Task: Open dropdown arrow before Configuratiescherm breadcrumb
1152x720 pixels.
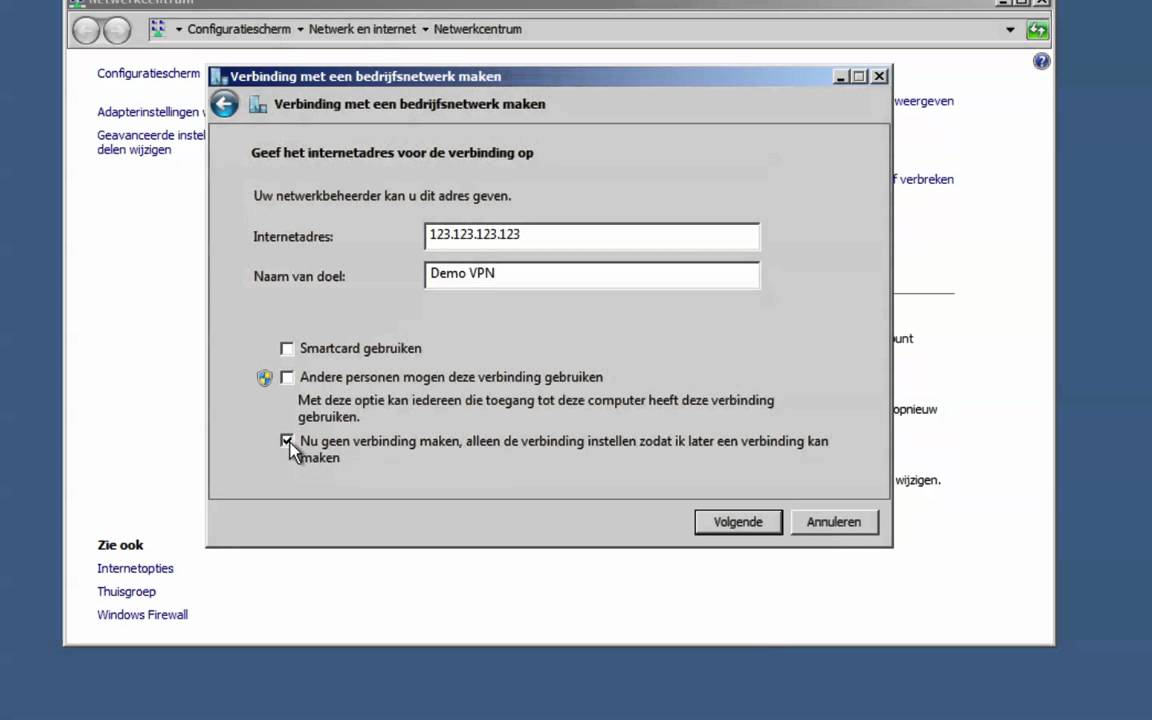Action: [179, 29]
